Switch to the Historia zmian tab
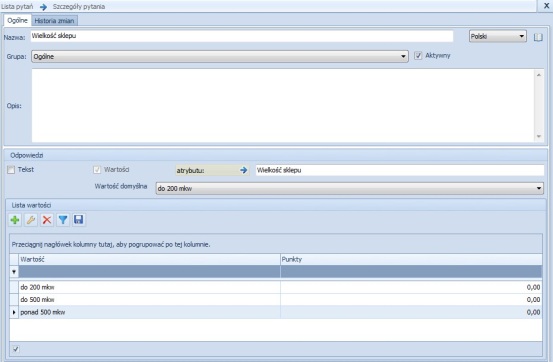This screenshot has height=362, width=553. [54, 21]
